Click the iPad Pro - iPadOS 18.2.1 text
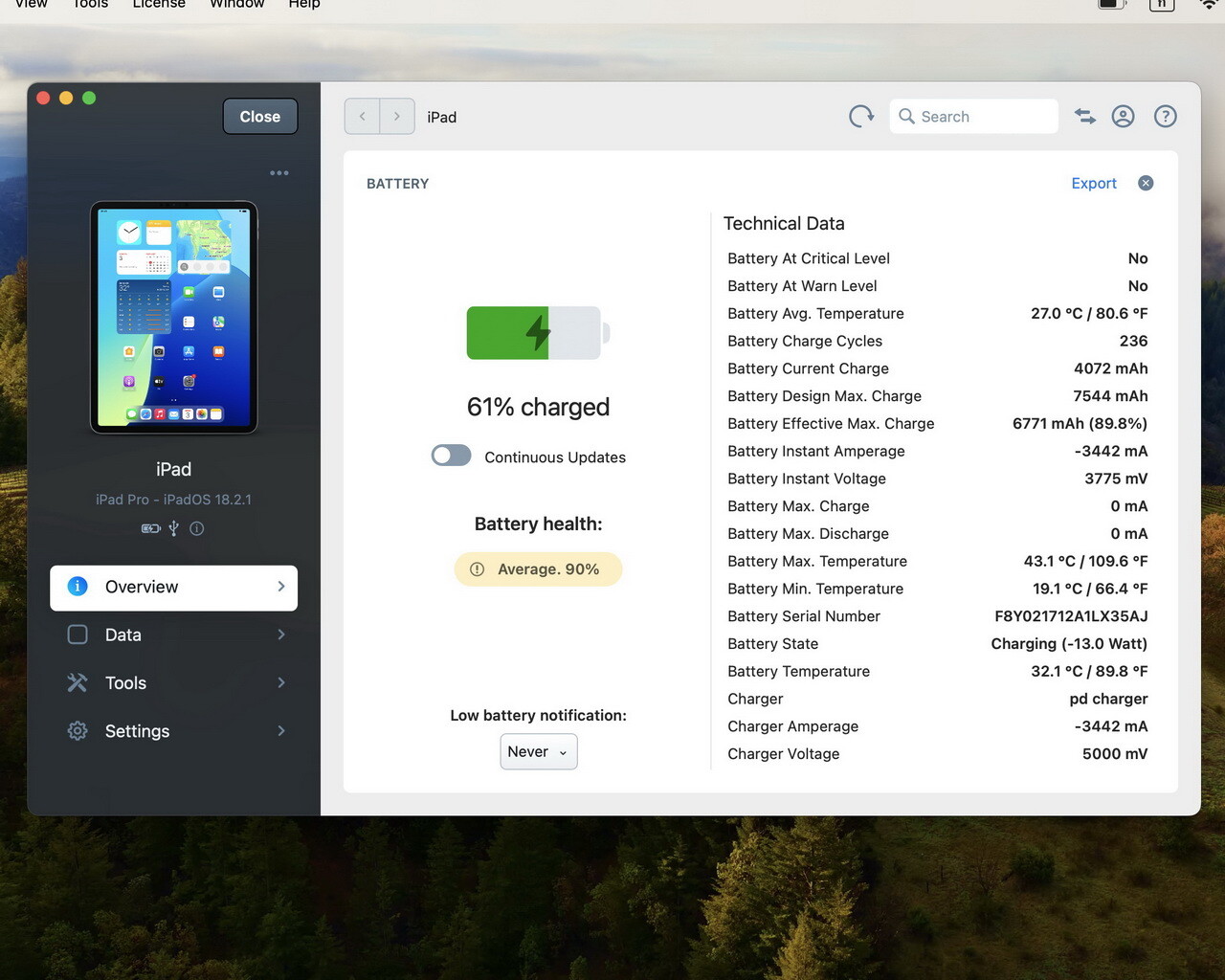The image size is (1225, 980). coord(173,500)
